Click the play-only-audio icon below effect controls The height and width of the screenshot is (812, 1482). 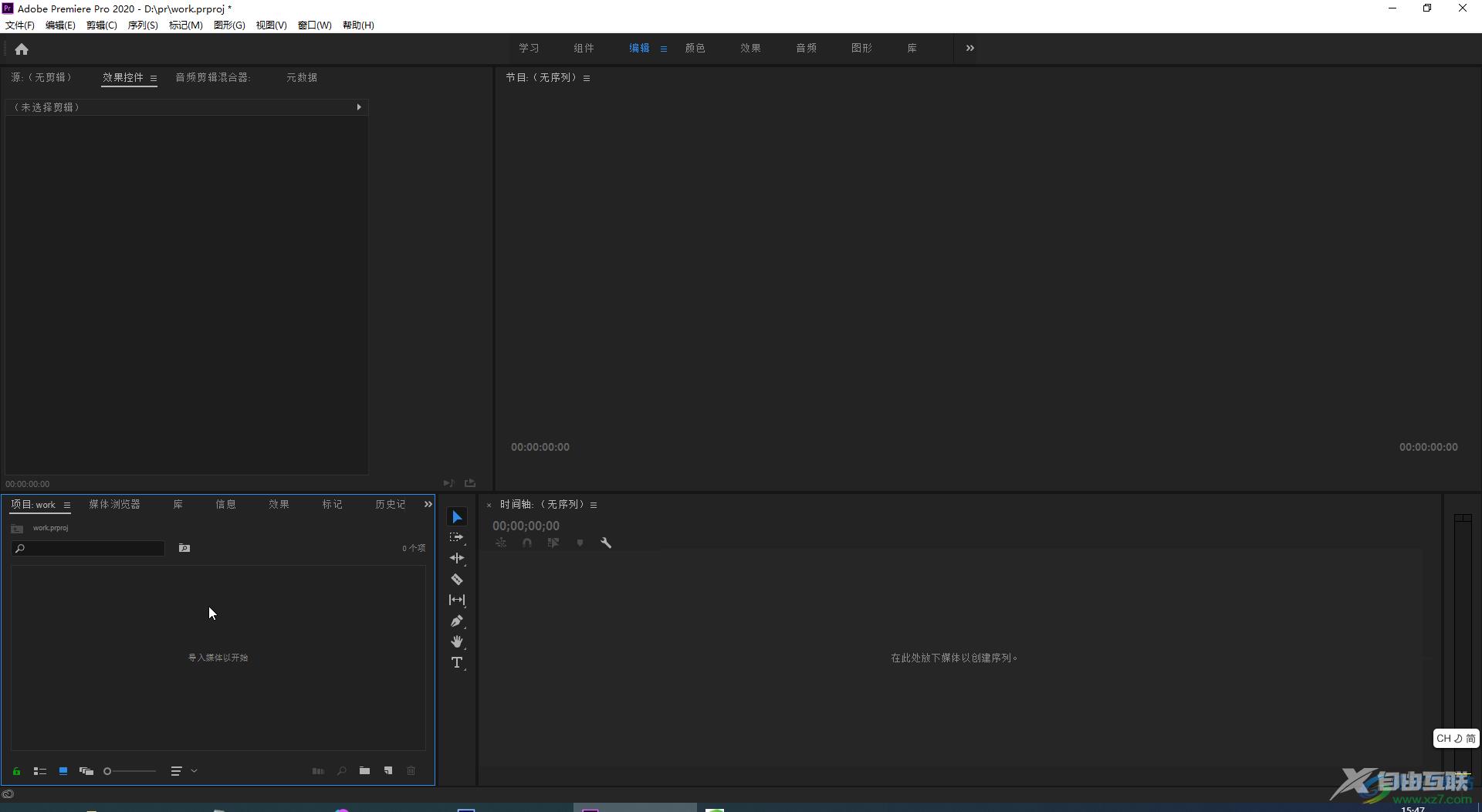tap(448, 483)
